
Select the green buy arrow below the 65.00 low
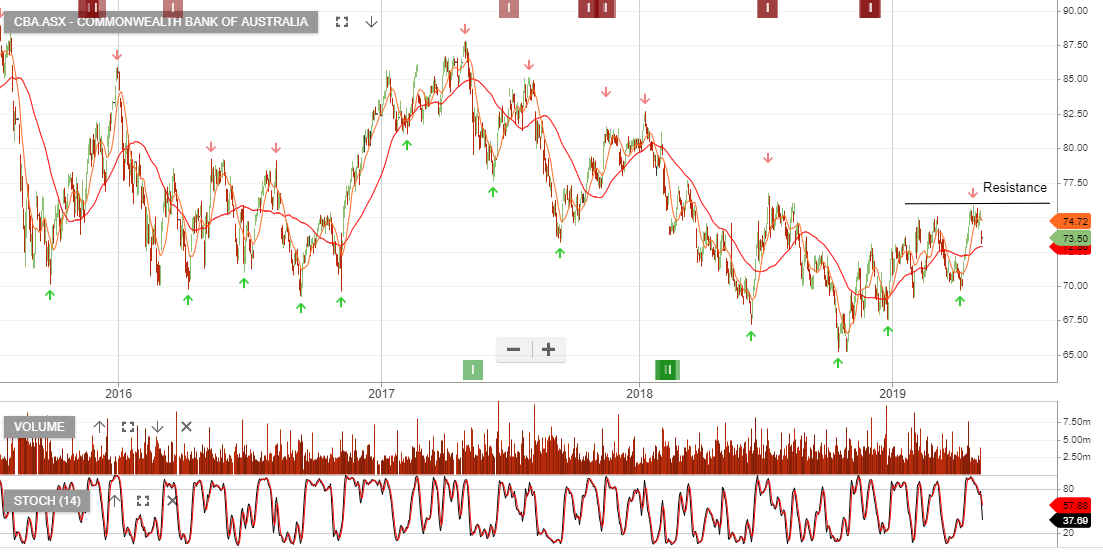837,363
